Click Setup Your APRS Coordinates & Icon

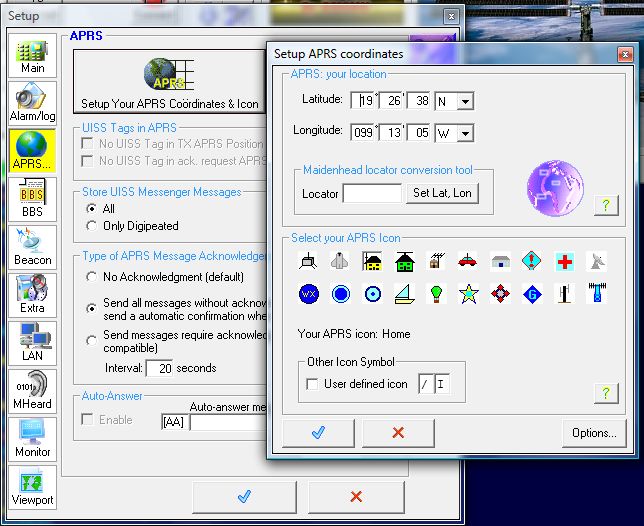169,81
